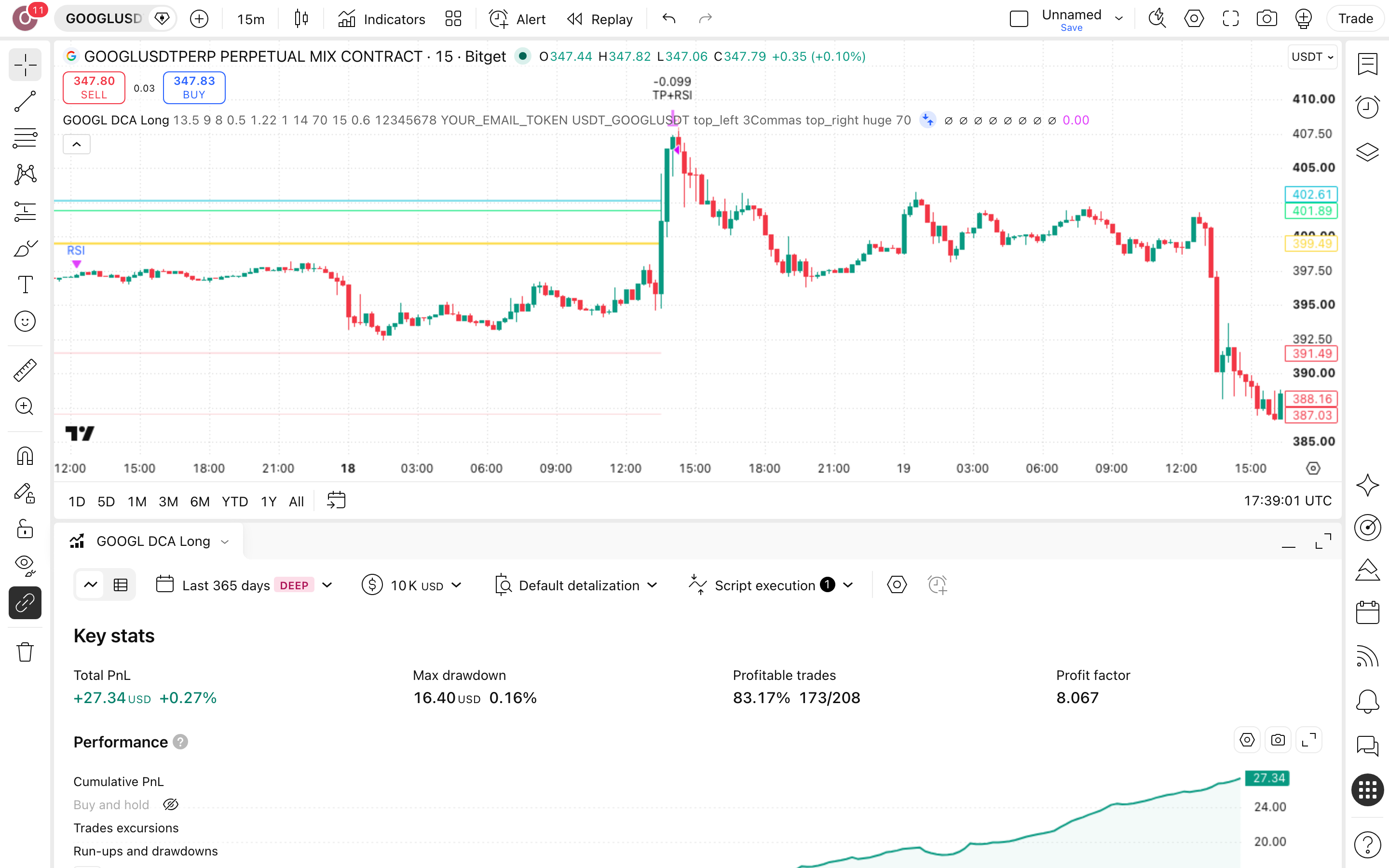Select the ruler measure tool
This screenshot has width=1389, height=868.
point(25,370)
